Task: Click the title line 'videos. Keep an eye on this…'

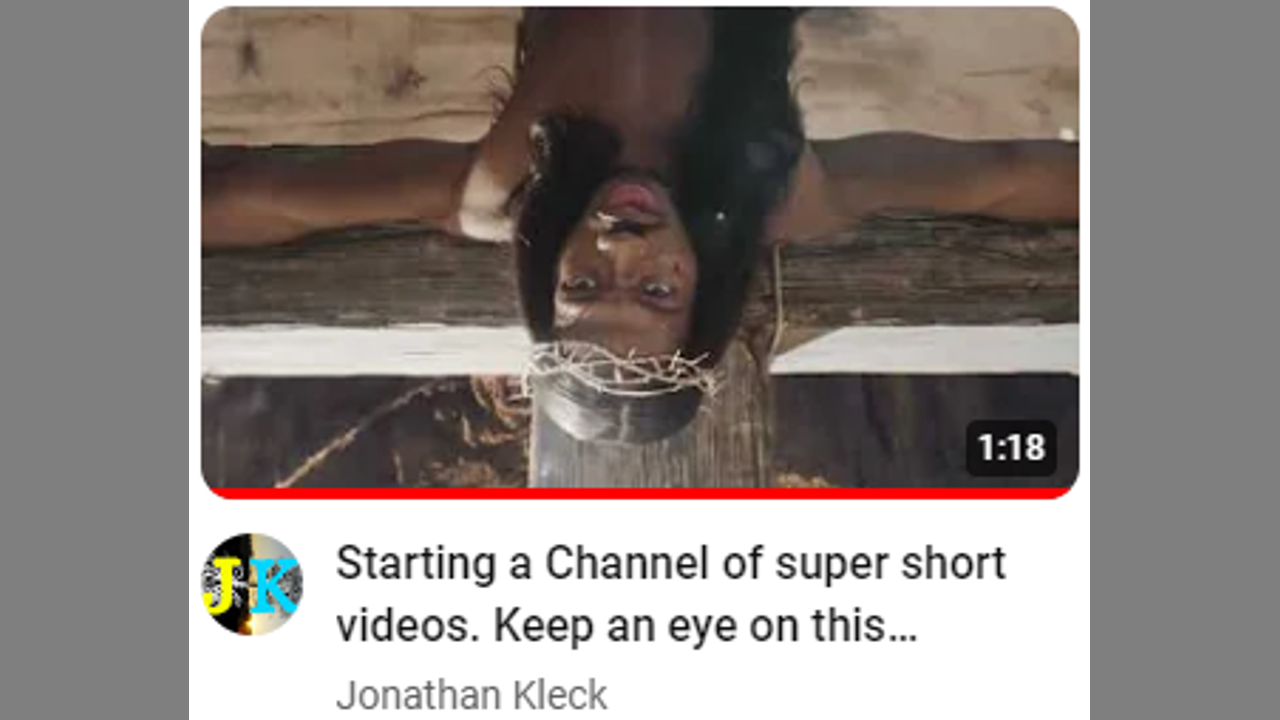Action: pyautogui.click(x=626, y=626)
